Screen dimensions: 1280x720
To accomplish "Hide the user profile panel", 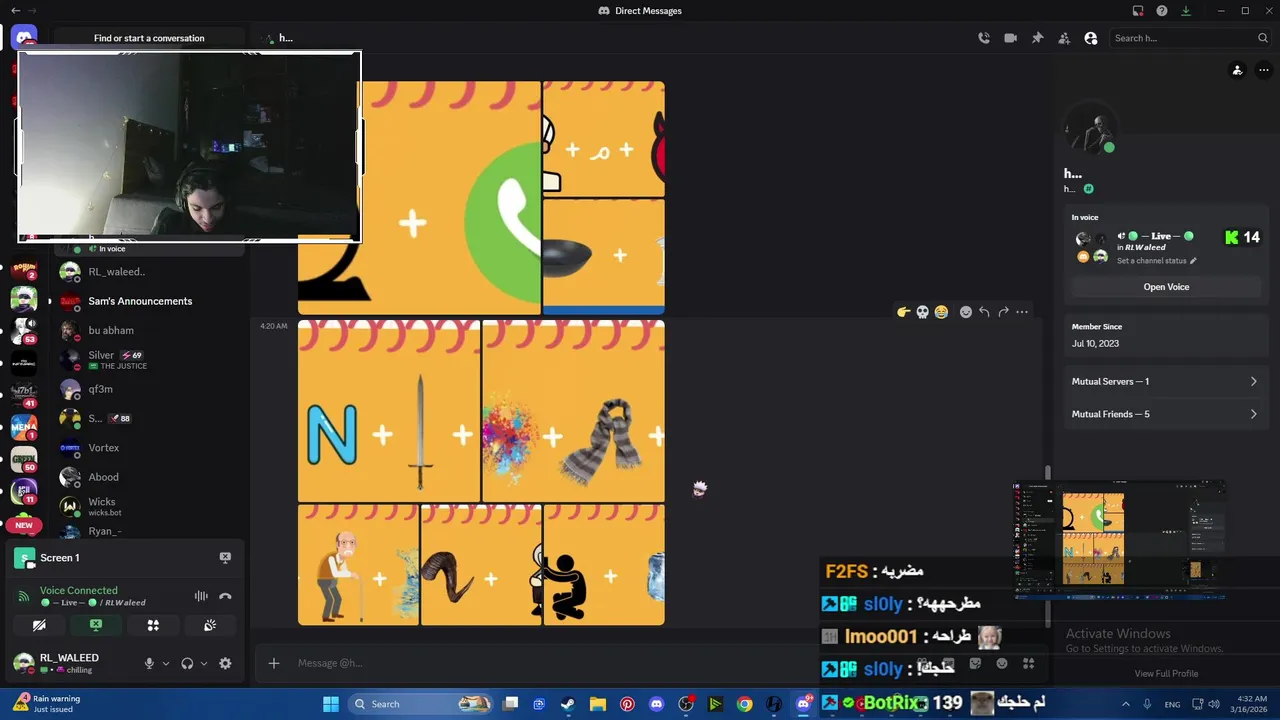I will (1091, 38).
